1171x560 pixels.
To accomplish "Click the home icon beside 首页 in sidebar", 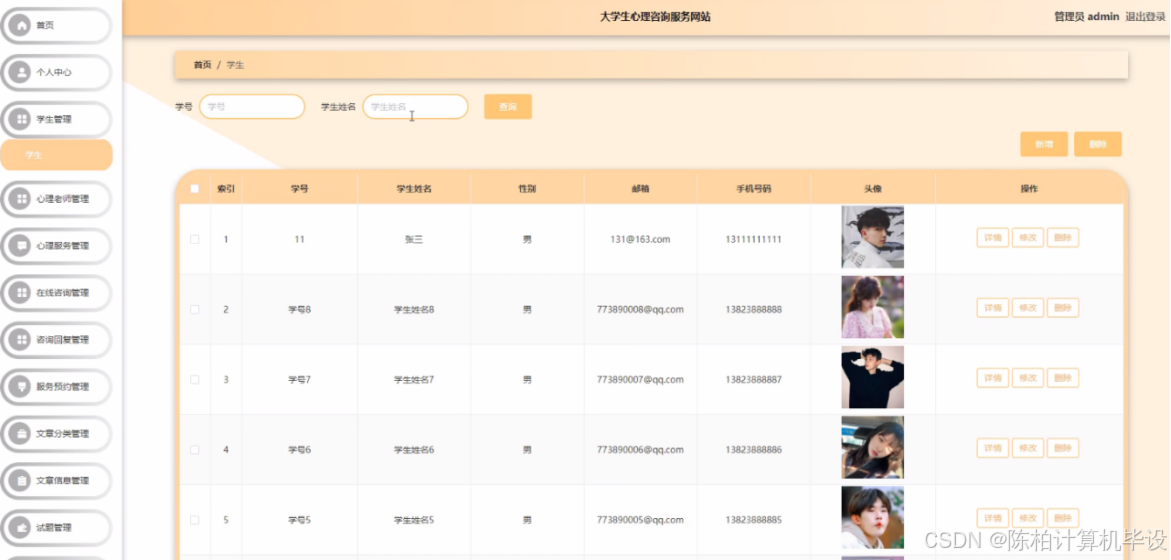I will [x=21, y=25].
